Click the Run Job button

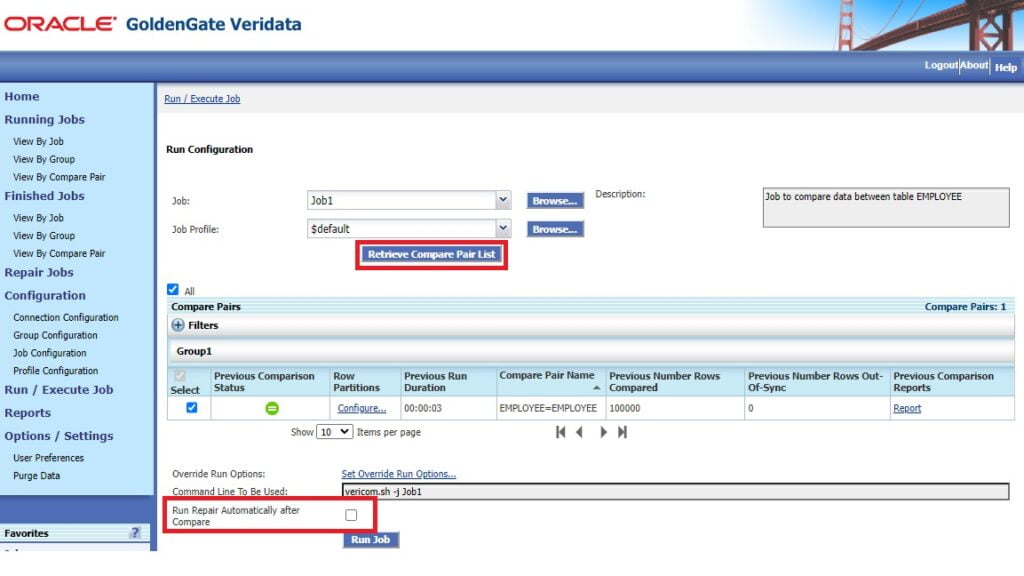click(x=370, y=539)
